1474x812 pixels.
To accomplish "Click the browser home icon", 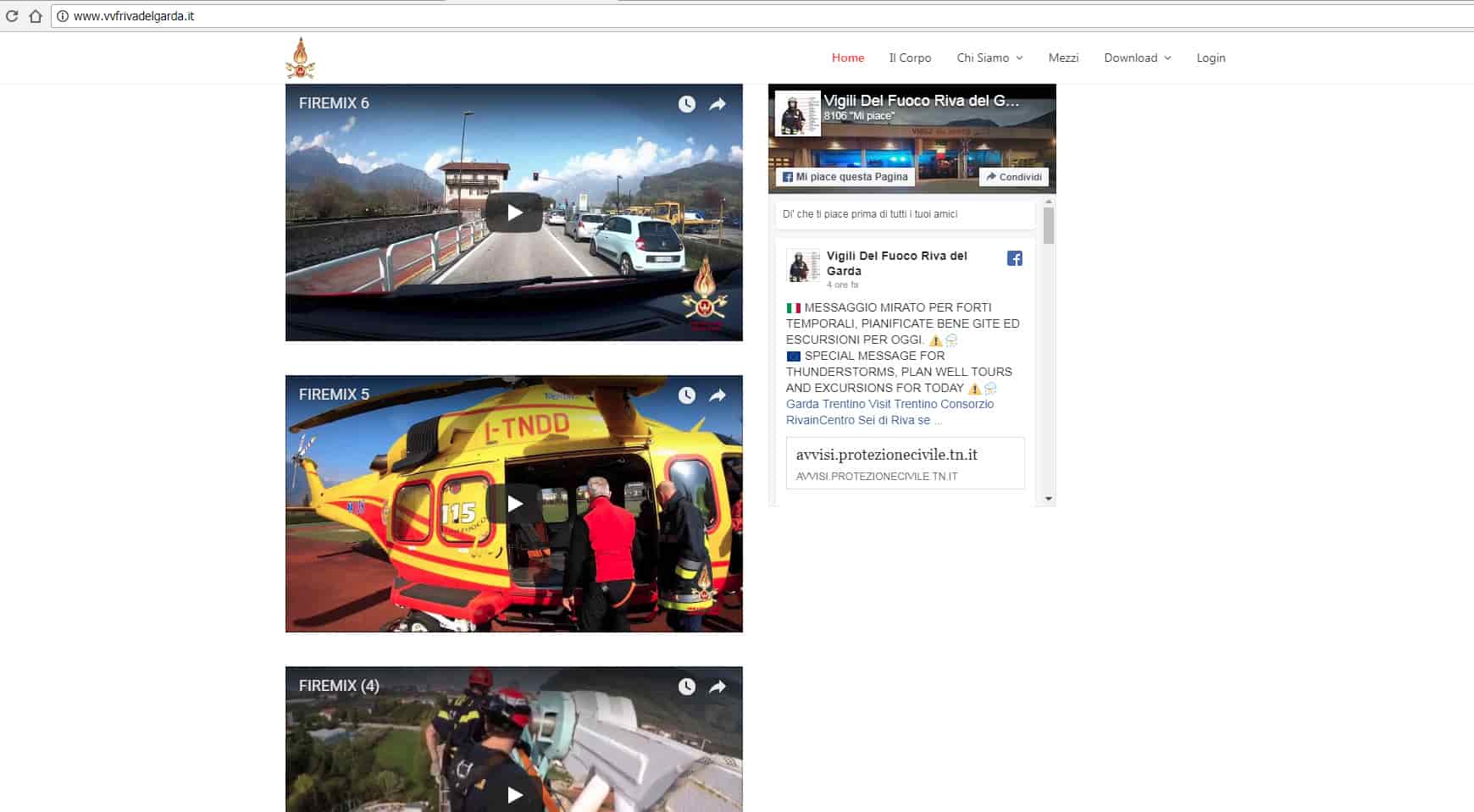I will click(35, 16).
